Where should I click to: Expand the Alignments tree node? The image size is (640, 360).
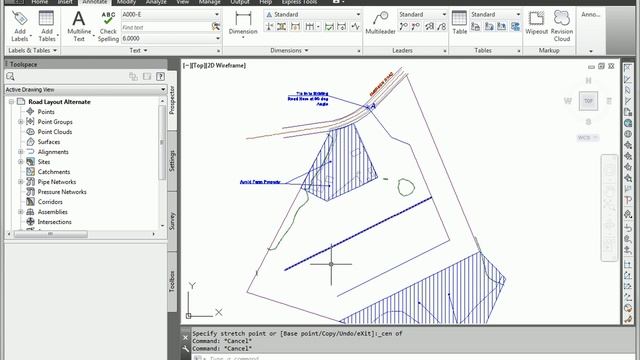(20, 152)
